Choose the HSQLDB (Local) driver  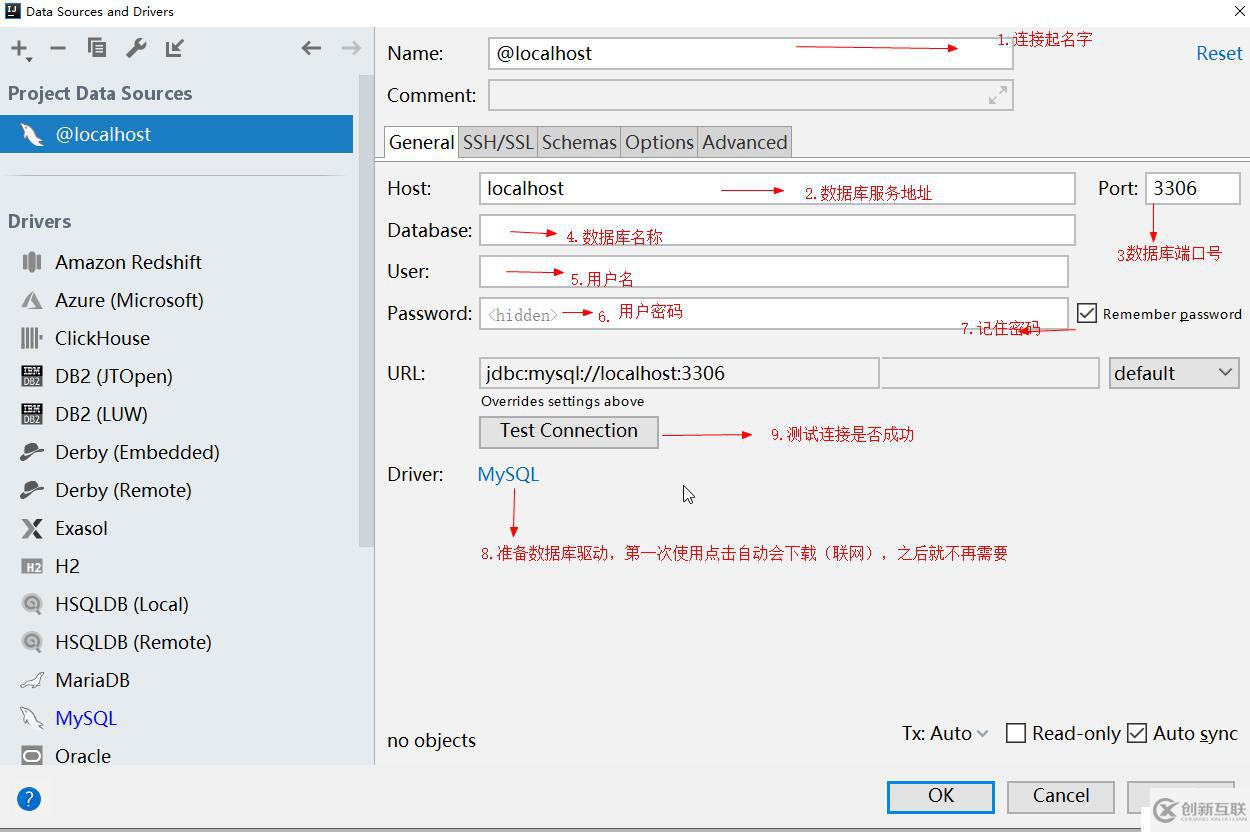point(121,604)
